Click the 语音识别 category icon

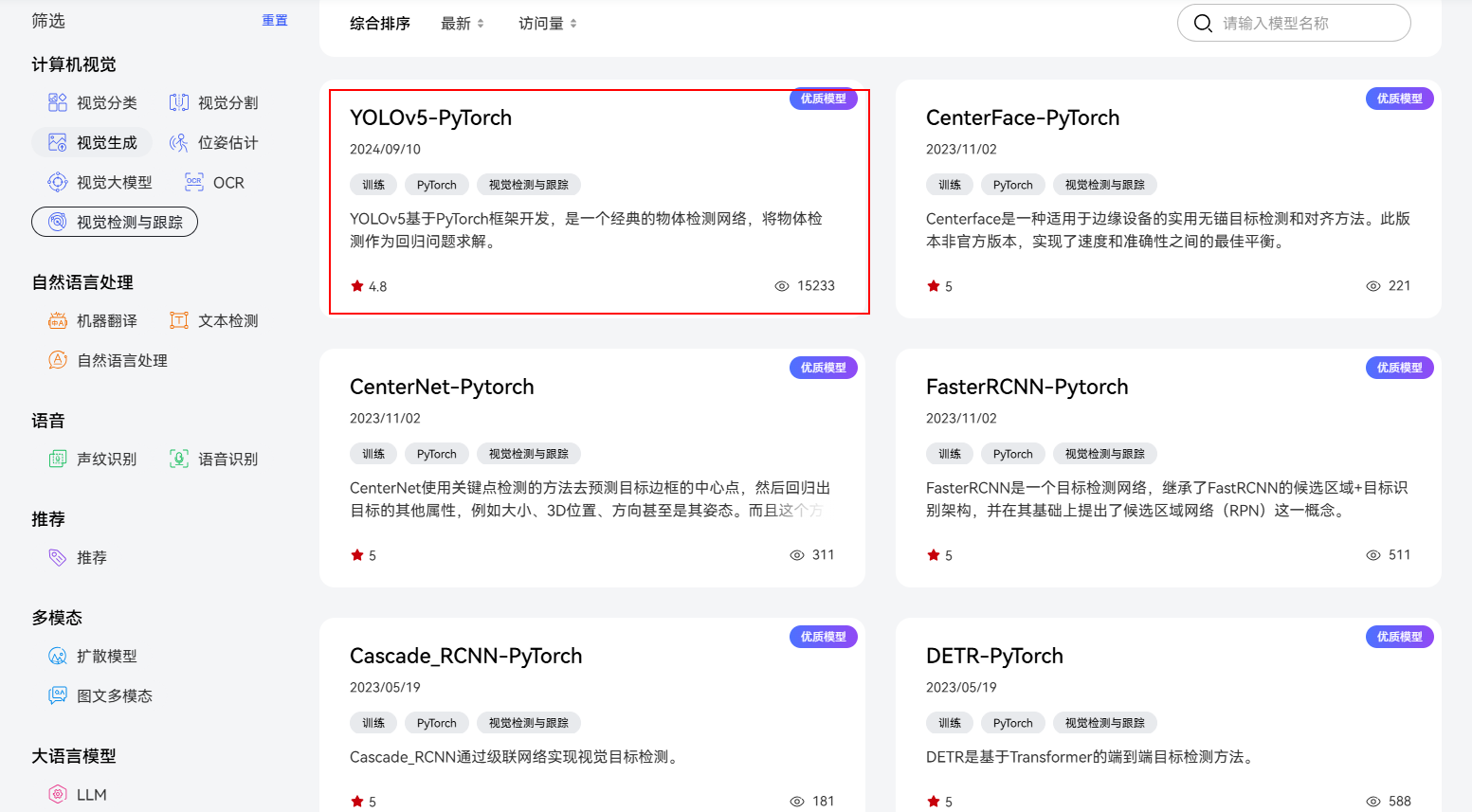pyautogui.click(x=179, y=459)
